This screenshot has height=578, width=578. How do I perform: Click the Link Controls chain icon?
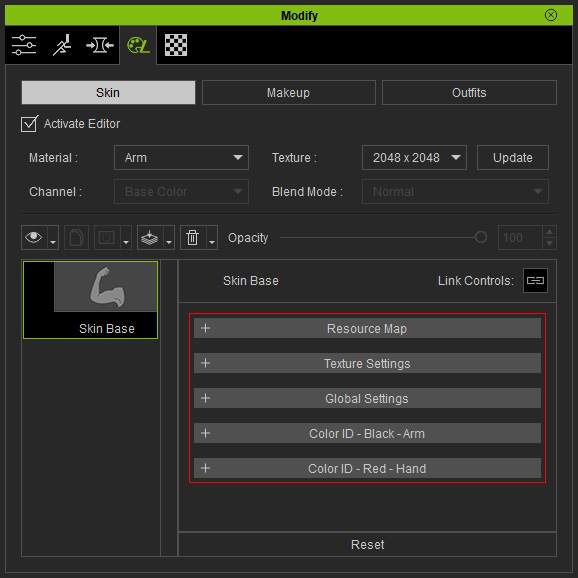[x=535, y=281]
